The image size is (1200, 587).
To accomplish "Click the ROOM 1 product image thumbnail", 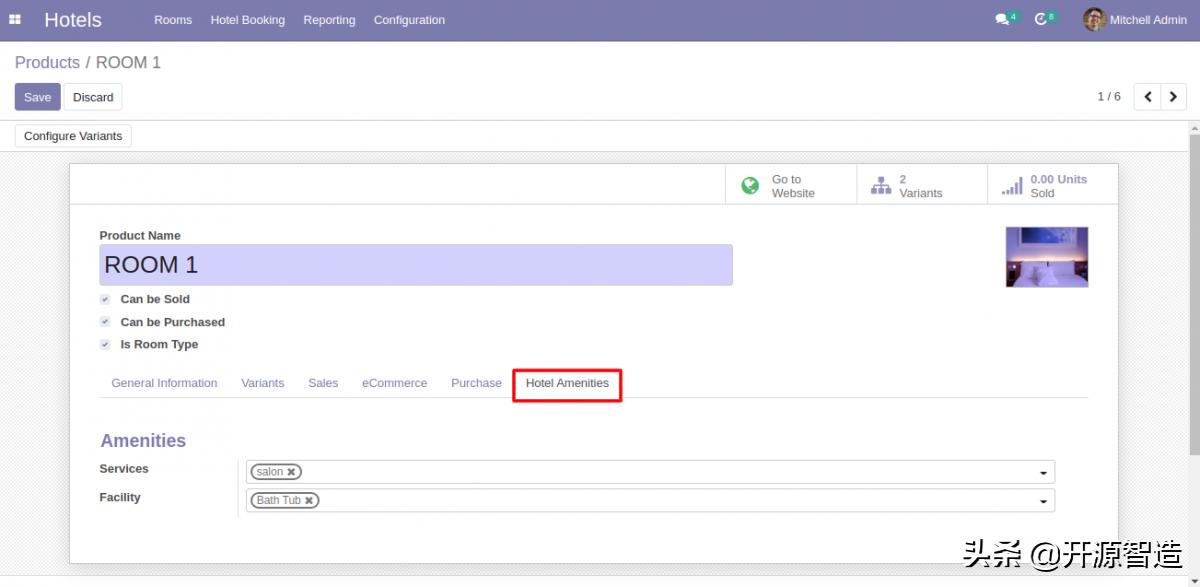I will tap(1046, 257).
